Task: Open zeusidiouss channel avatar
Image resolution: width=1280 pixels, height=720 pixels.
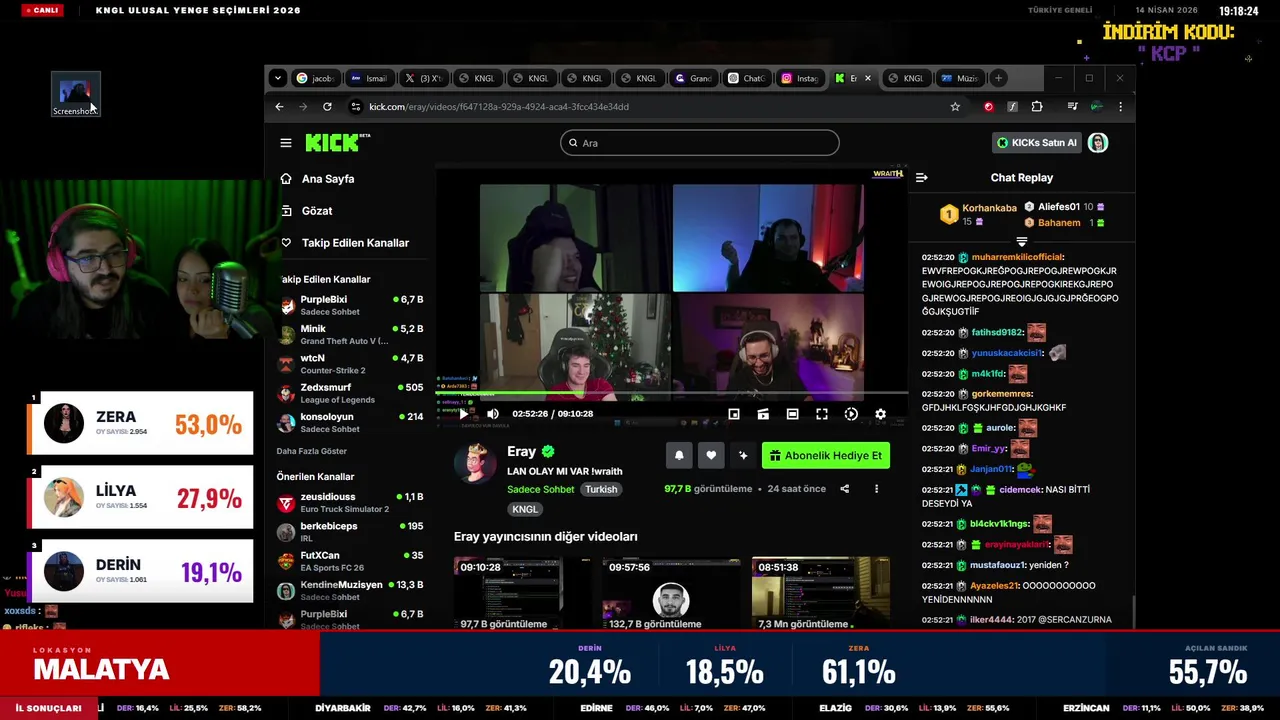Action: pyautogui.click(x=286, y=503)
